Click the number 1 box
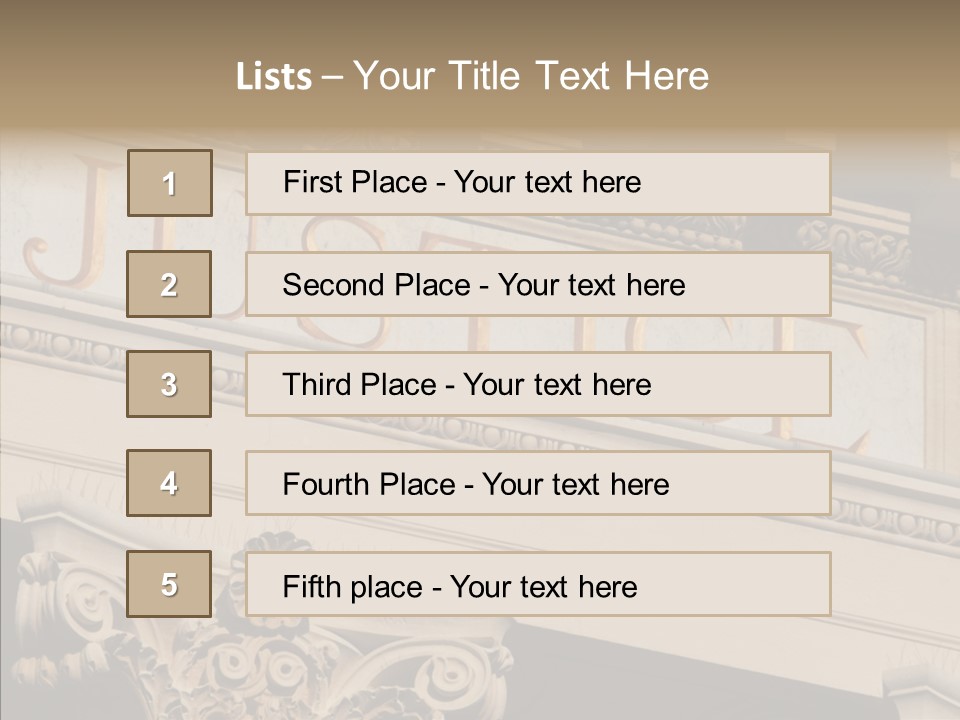Image resolution: width=960 pixels, height=720 pixels. pos(170,183)
